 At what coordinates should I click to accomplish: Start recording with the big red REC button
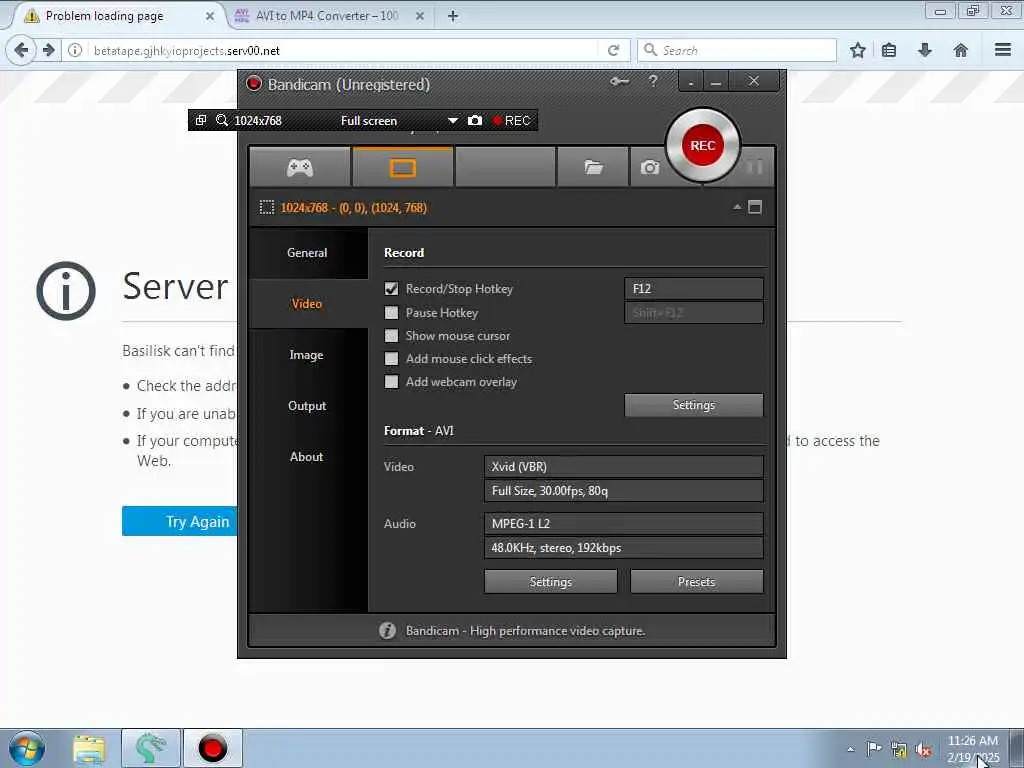(703, 146)
